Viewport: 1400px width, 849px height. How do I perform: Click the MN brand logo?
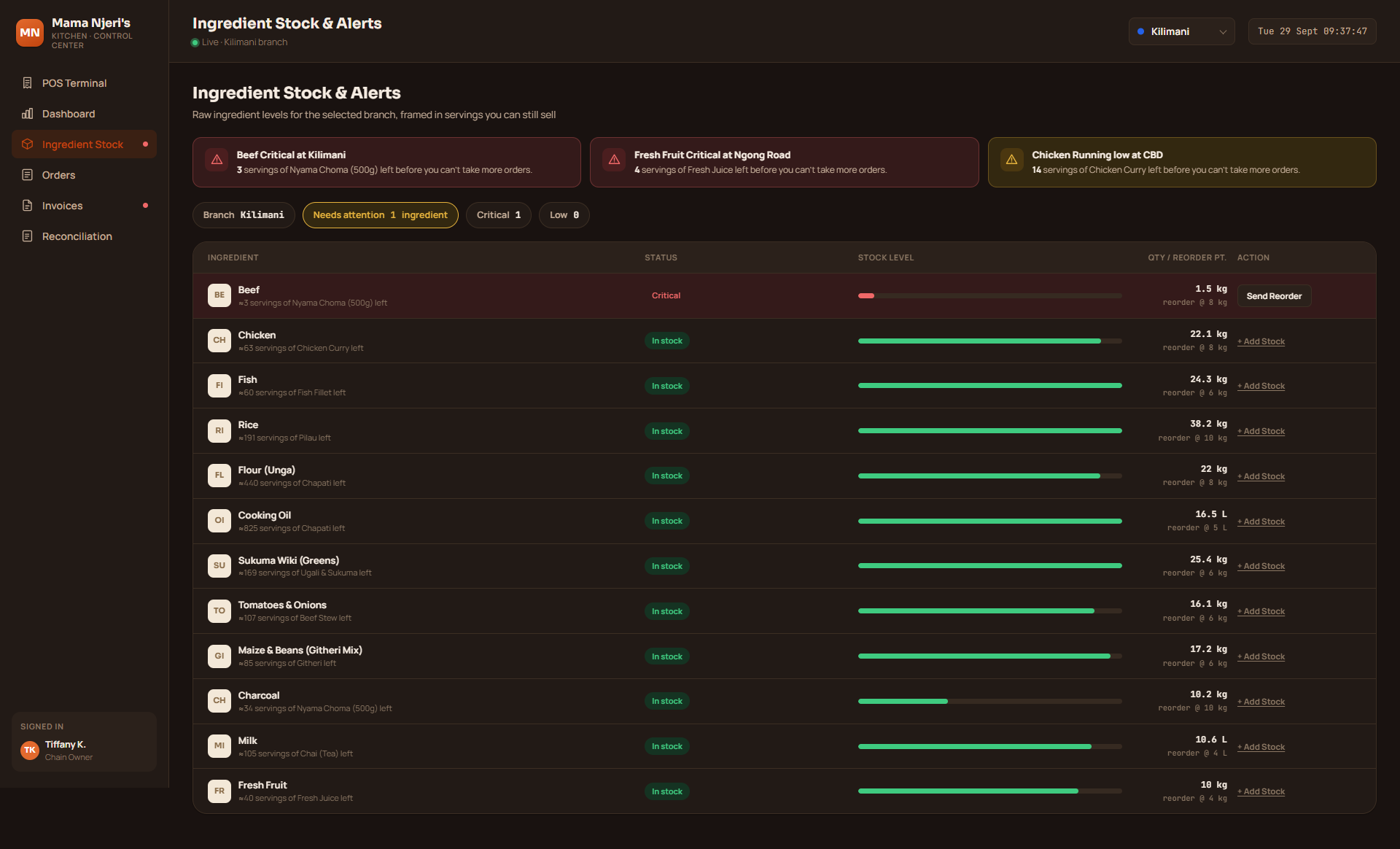click(x=30, y=33)
